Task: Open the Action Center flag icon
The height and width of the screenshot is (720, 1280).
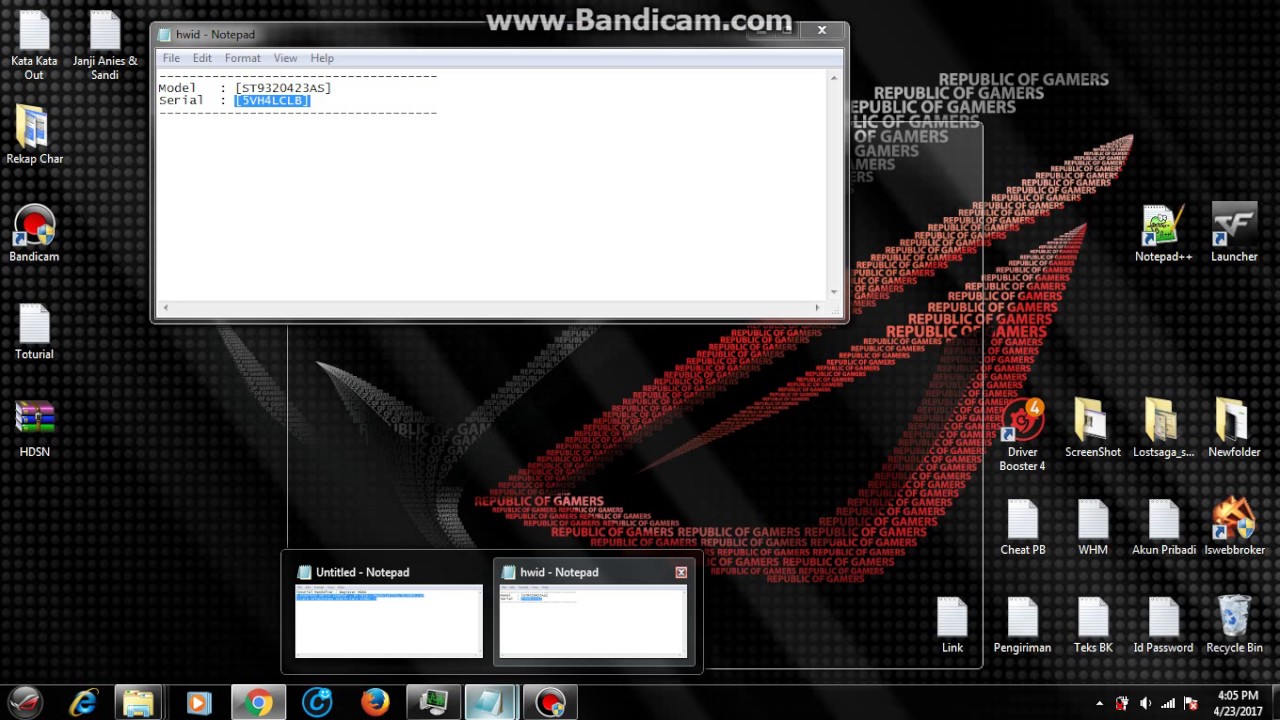Action: point(1191,704)
